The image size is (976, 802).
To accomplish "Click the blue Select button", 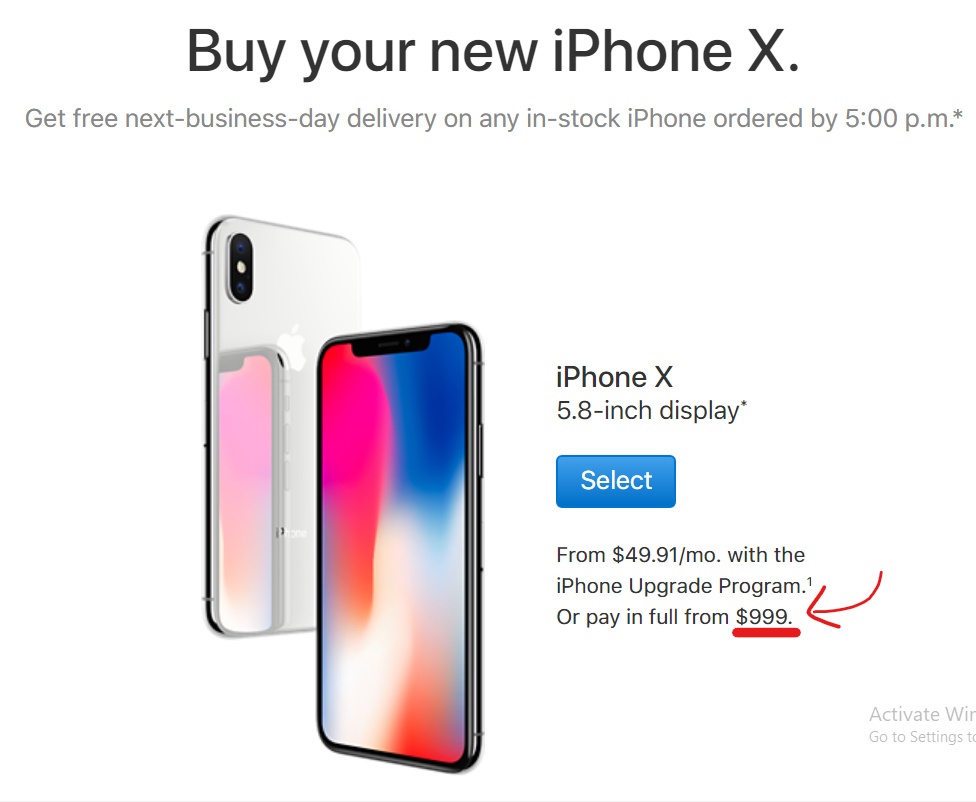I will tap(616, 481).
